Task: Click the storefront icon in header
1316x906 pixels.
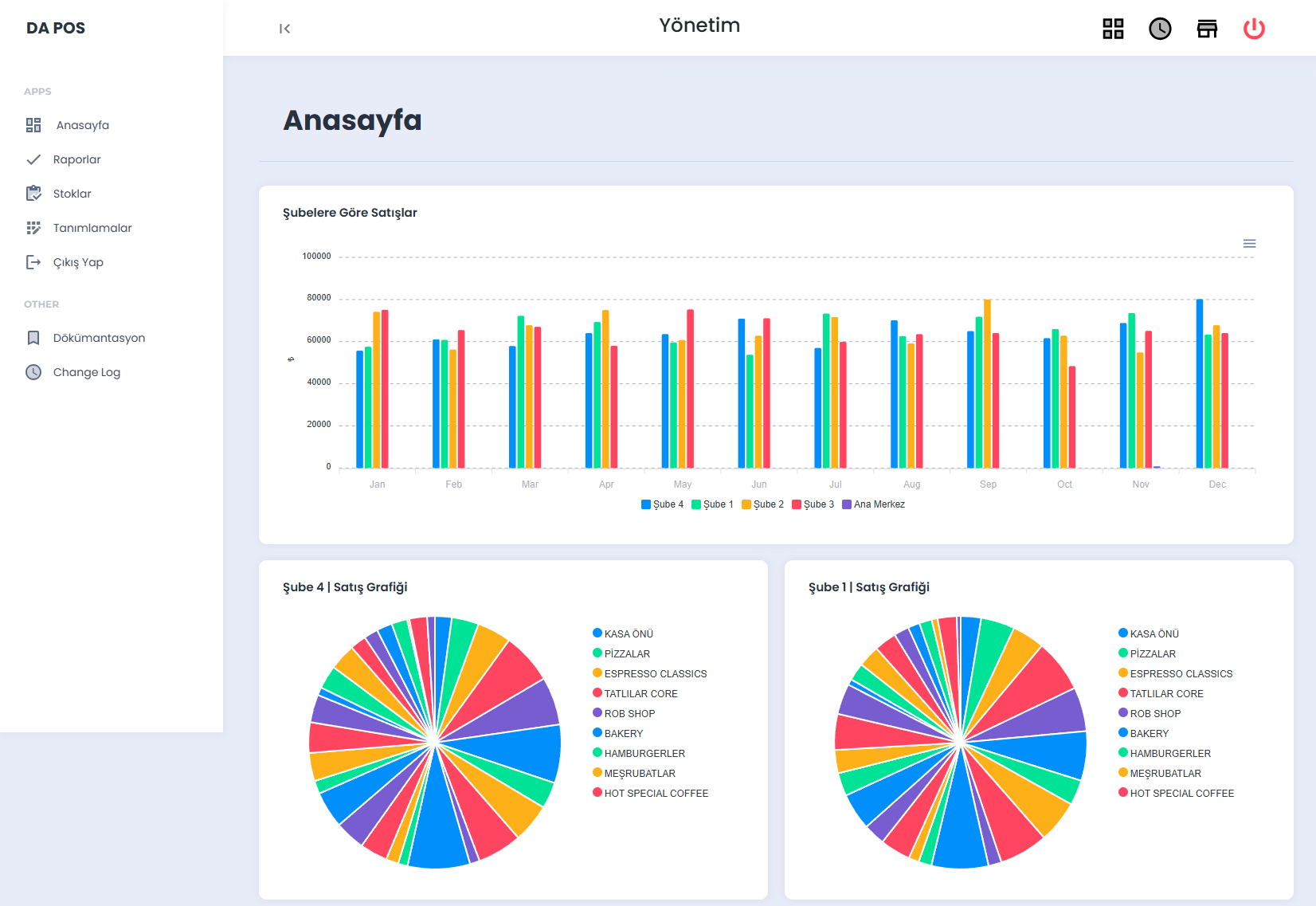Action: click(1207, 29)
